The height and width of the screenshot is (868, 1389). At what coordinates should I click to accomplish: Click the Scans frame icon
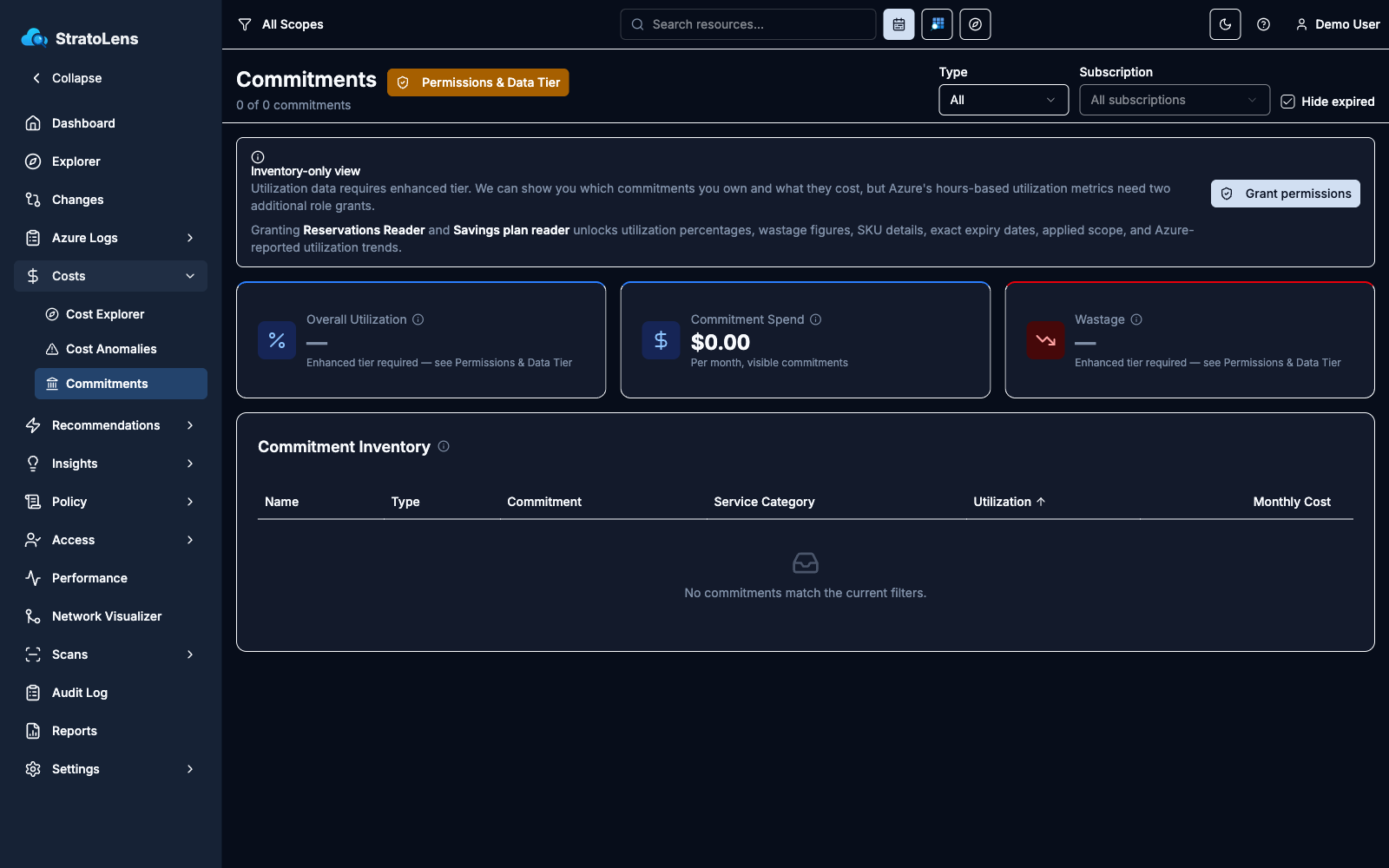(33, 654)
